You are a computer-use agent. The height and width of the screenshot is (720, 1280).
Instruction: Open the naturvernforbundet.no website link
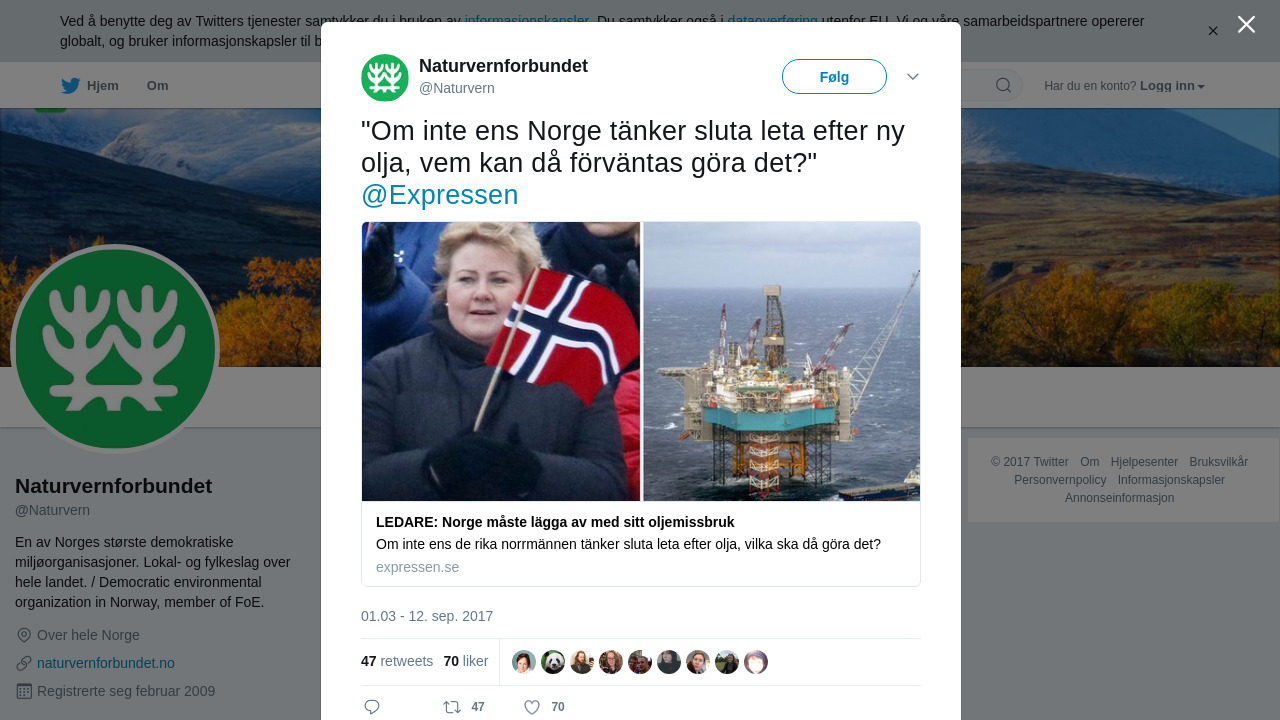click(x=106, y=663)
